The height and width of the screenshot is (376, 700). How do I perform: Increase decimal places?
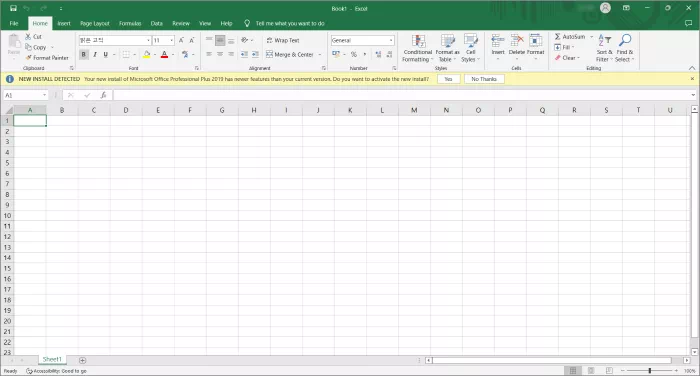(x=379, y=54)
